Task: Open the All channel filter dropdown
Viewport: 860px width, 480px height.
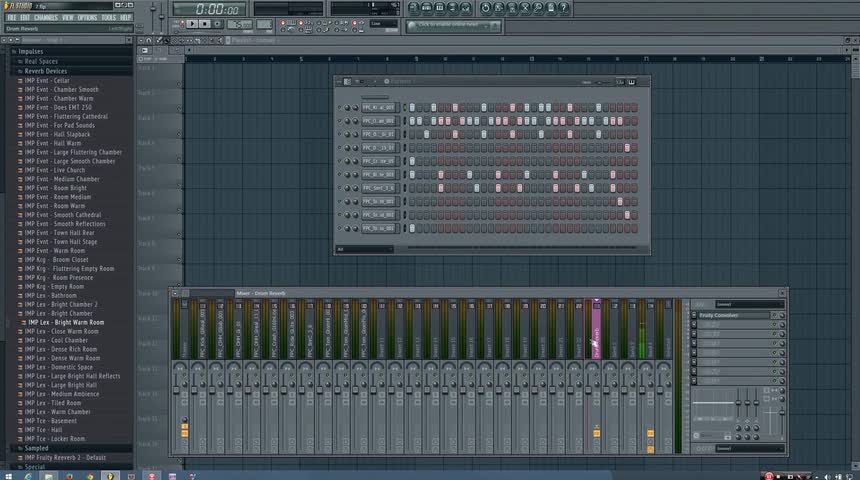Action: 364,249
